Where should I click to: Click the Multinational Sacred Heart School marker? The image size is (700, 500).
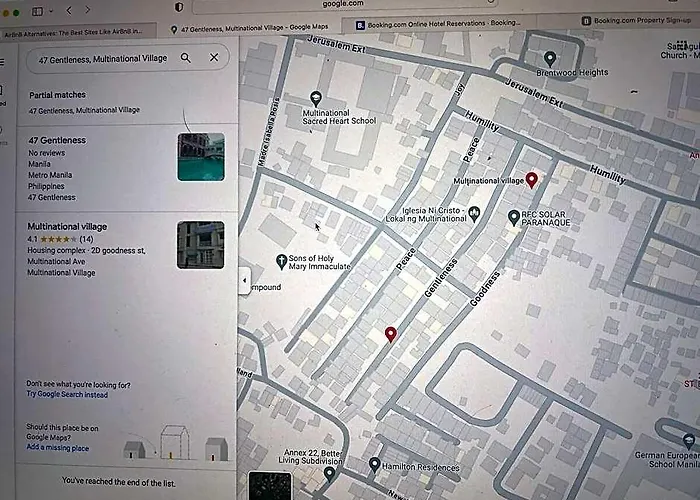pos(316,98)
